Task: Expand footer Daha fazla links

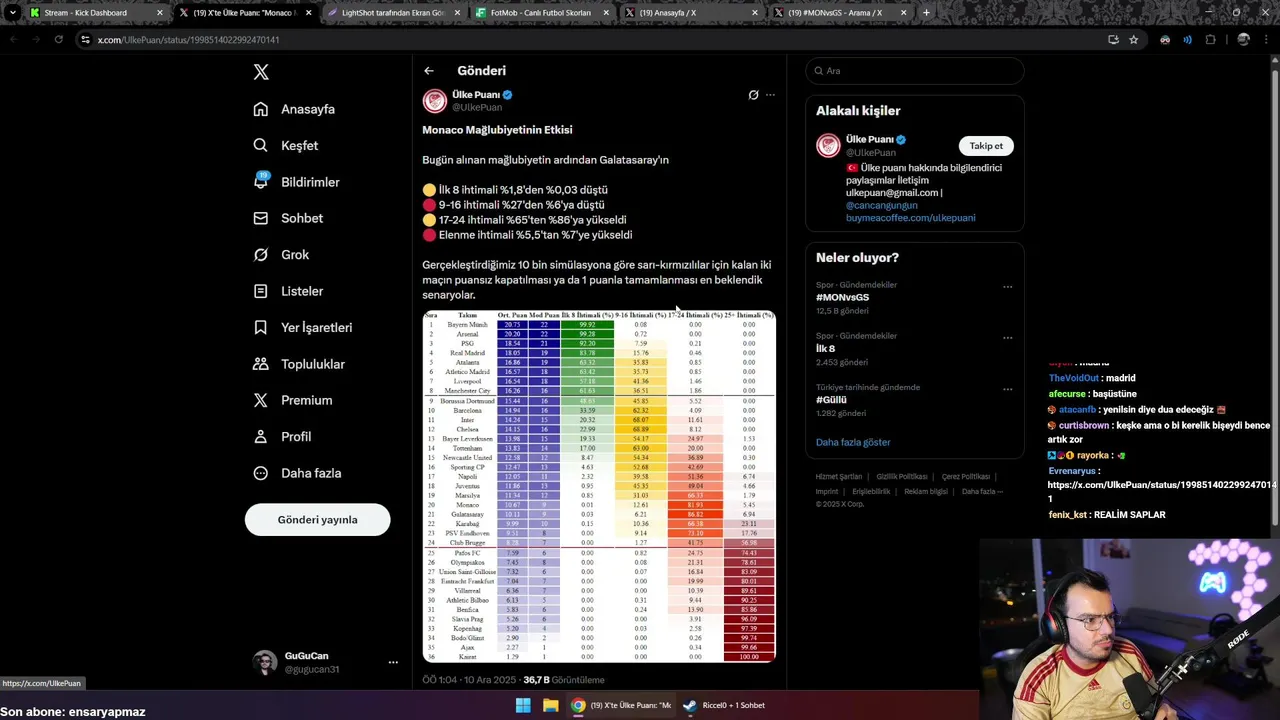Action: tap(982, 491)
